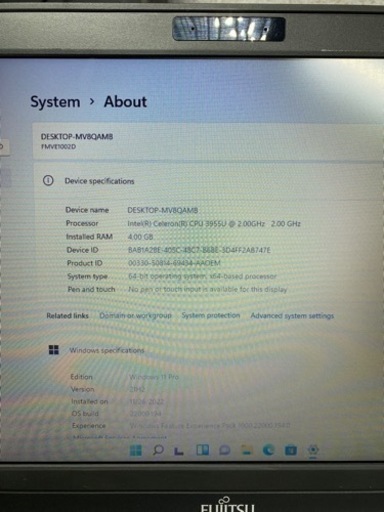Viewport: 384px width, 512px height.
Task: Select the Windows 11 Pro edition text
Action: (x=154, y=377)
